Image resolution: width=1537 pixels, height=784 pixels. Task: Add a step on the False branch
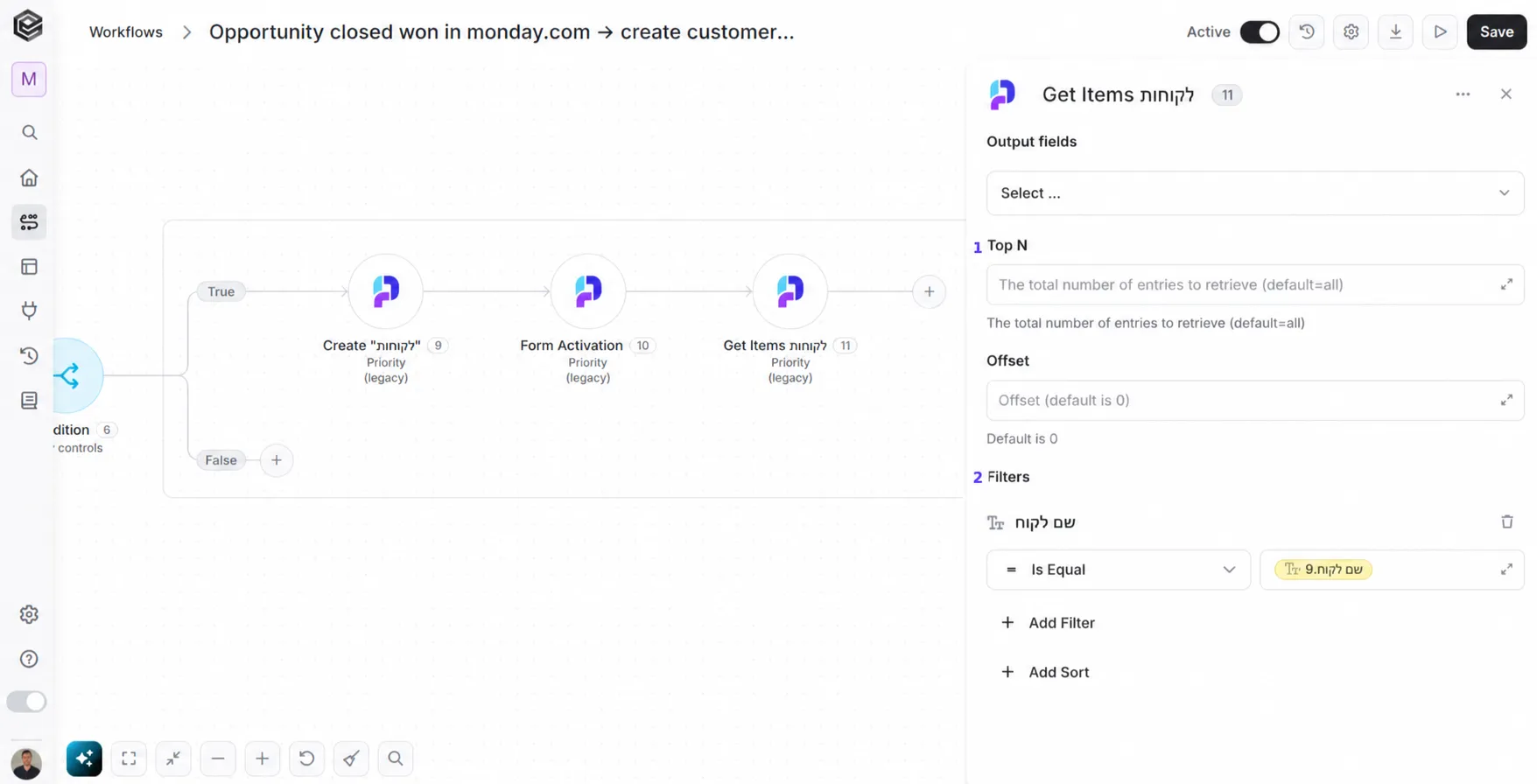point(277,460)
